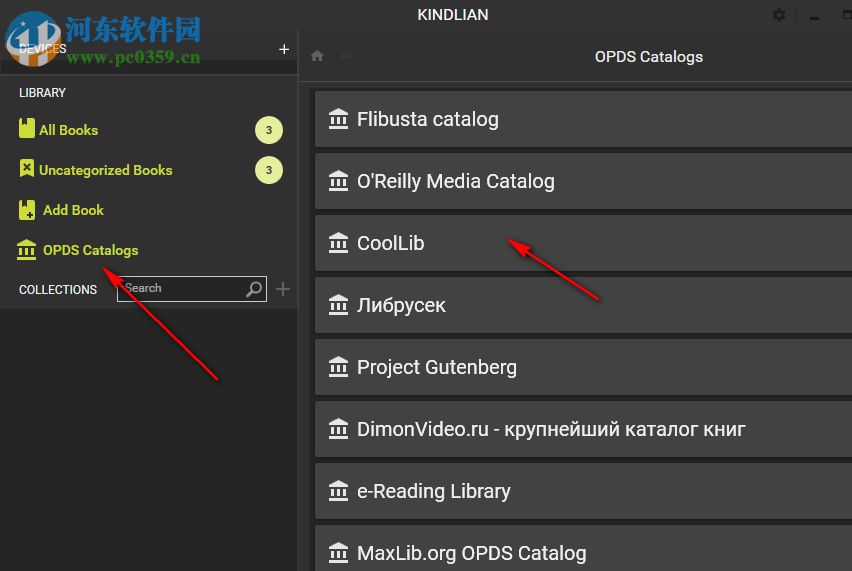Open the Flibusta catalog entry
This screenshot has width=852, height=571.
tap(583, 119)
